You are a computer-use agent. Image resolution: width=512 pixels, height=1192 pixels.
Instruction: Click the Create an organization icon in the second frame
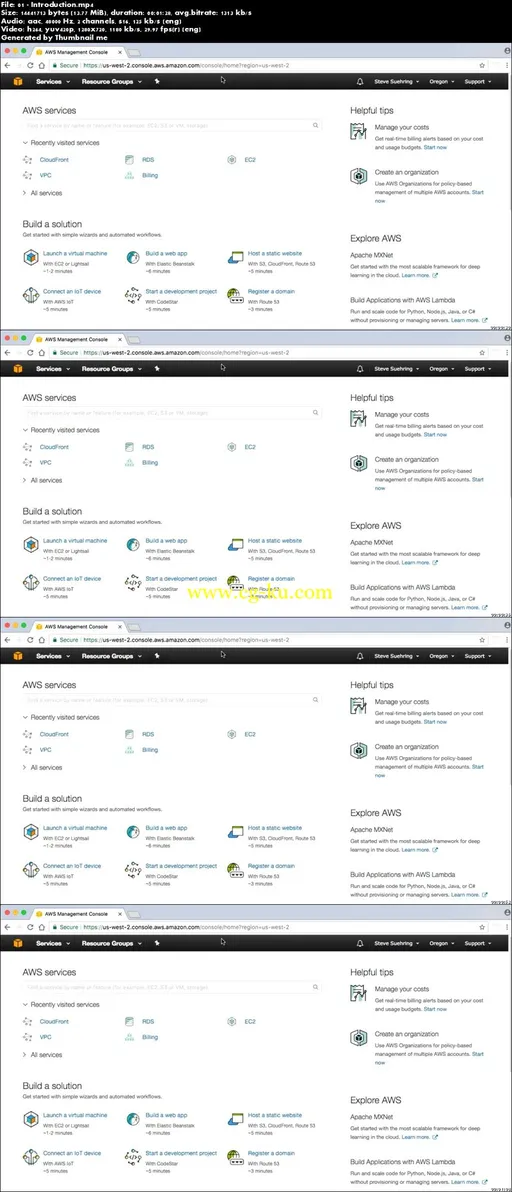tap(359, 464)
